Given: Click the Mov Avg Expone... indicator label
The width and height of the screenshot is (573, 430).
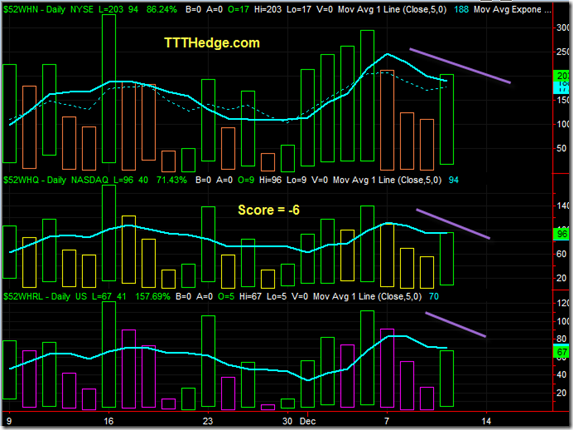Looking at the screenshot, I should click(x=512, y=10).
